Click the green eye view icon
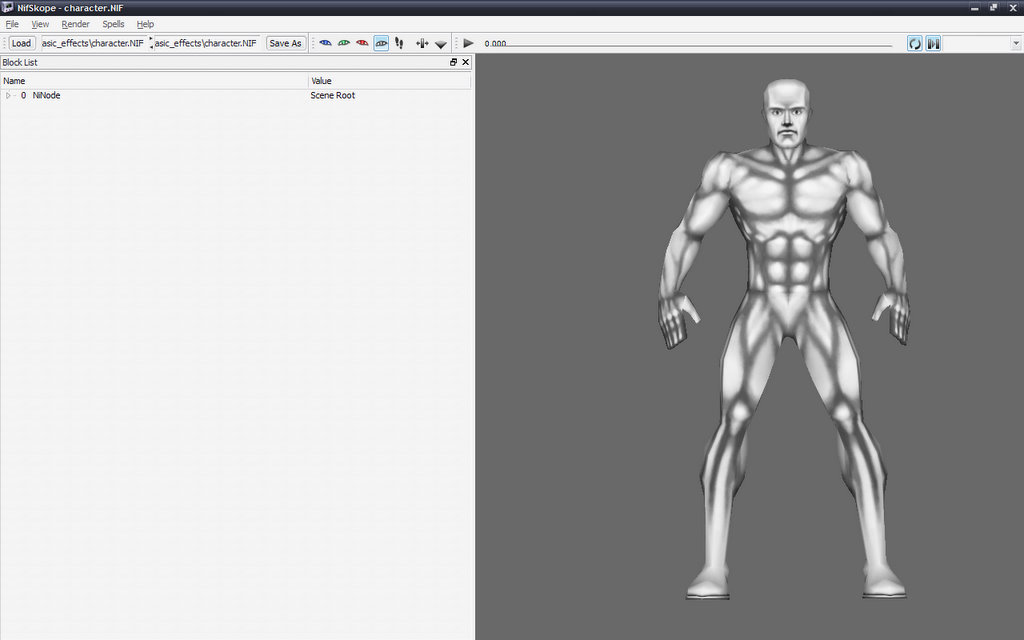Viewport: 1024px width, 640px height. [344, 43]
